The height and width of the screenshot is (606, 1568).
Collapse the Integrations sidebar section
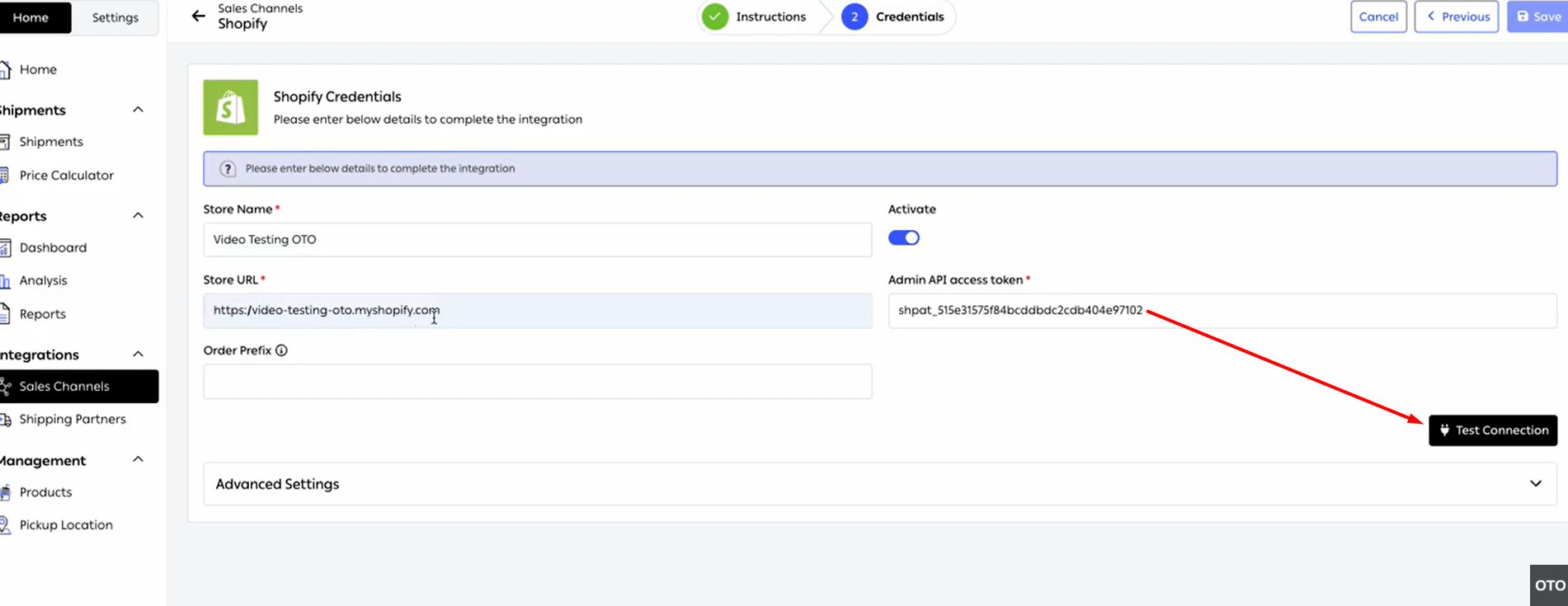click(x=138, y=355)
